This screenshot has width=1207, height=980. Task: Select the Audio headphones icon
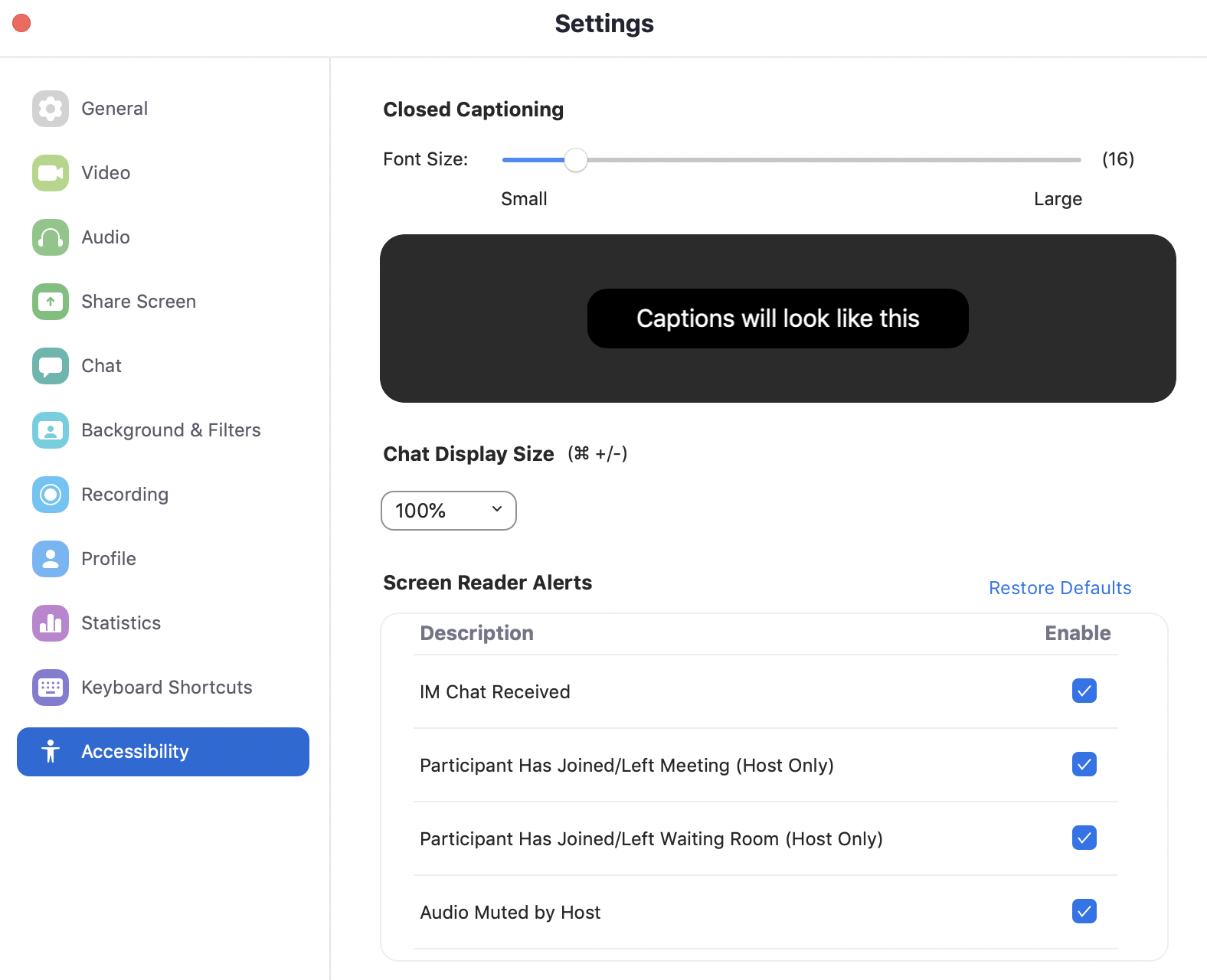tap(51, 237)
